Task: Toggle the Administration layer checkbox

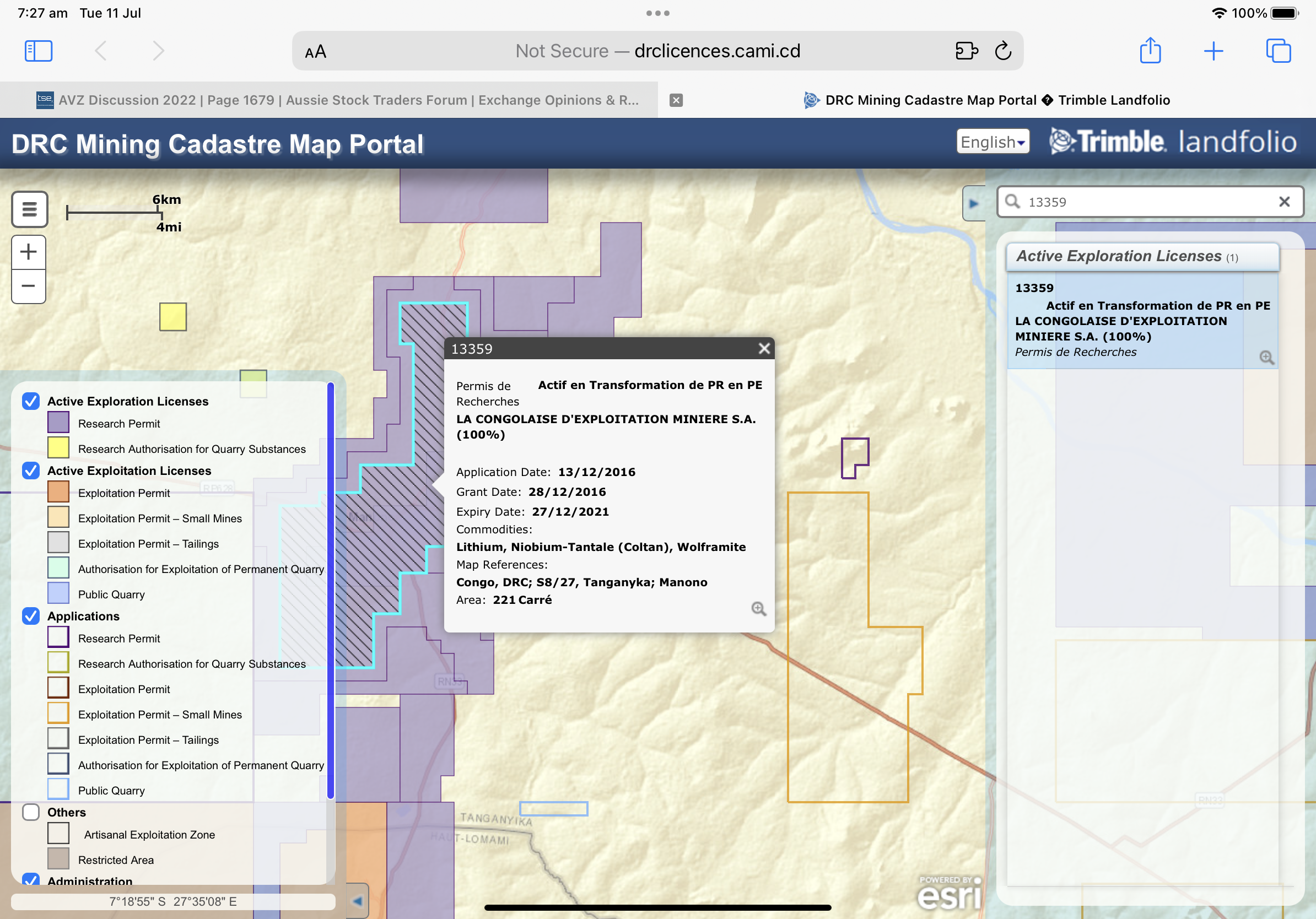Action: 31,879
